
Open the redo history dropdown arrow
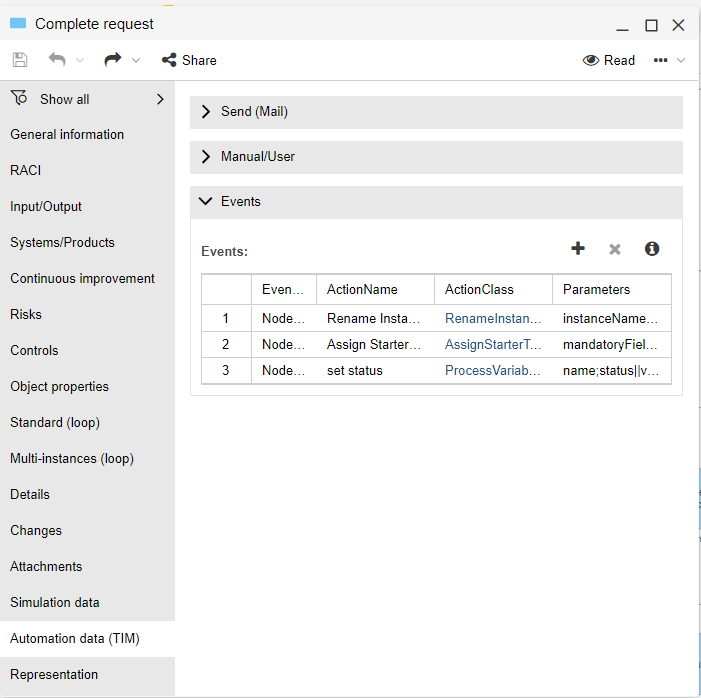click(136, 60)
